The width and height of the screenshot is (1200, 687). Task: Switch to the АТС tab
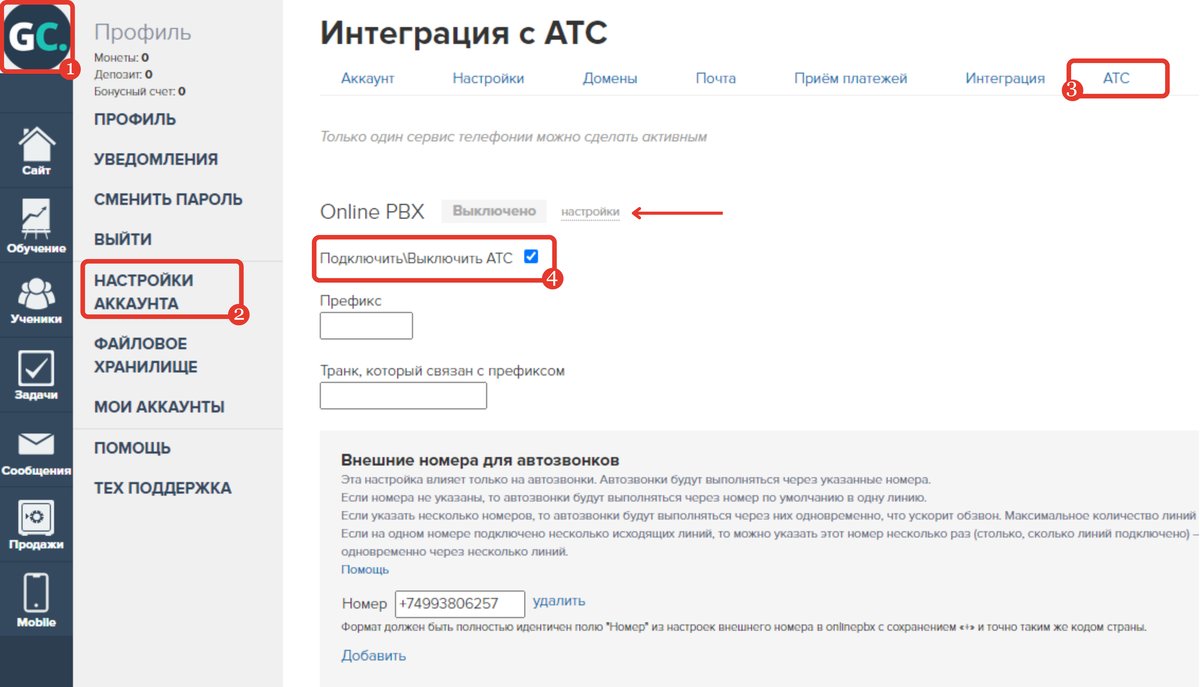(x=1116, y=78)
